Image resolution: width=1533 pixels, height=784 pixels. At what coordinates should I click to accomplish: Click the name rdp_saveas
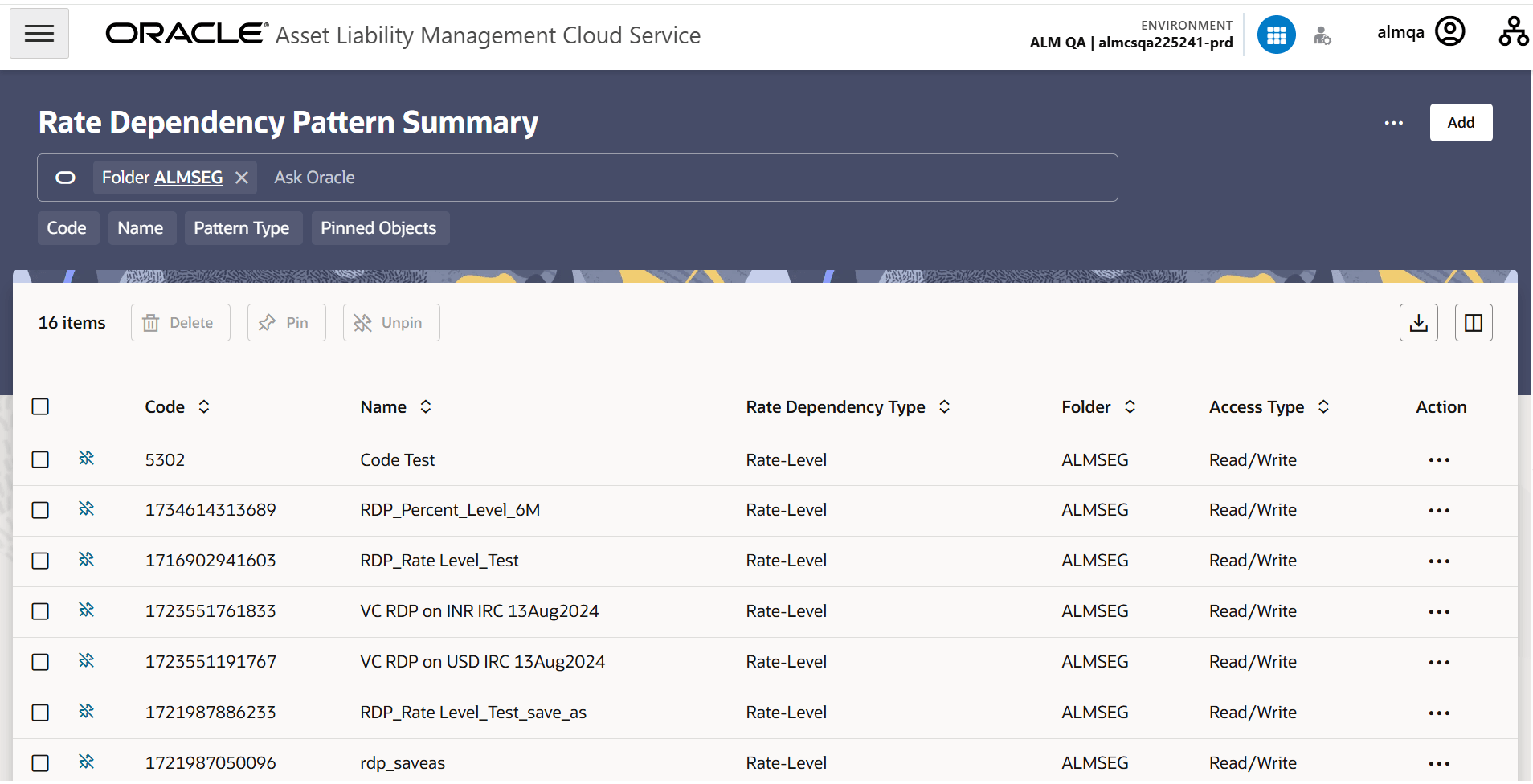click(x=403, y=763)
